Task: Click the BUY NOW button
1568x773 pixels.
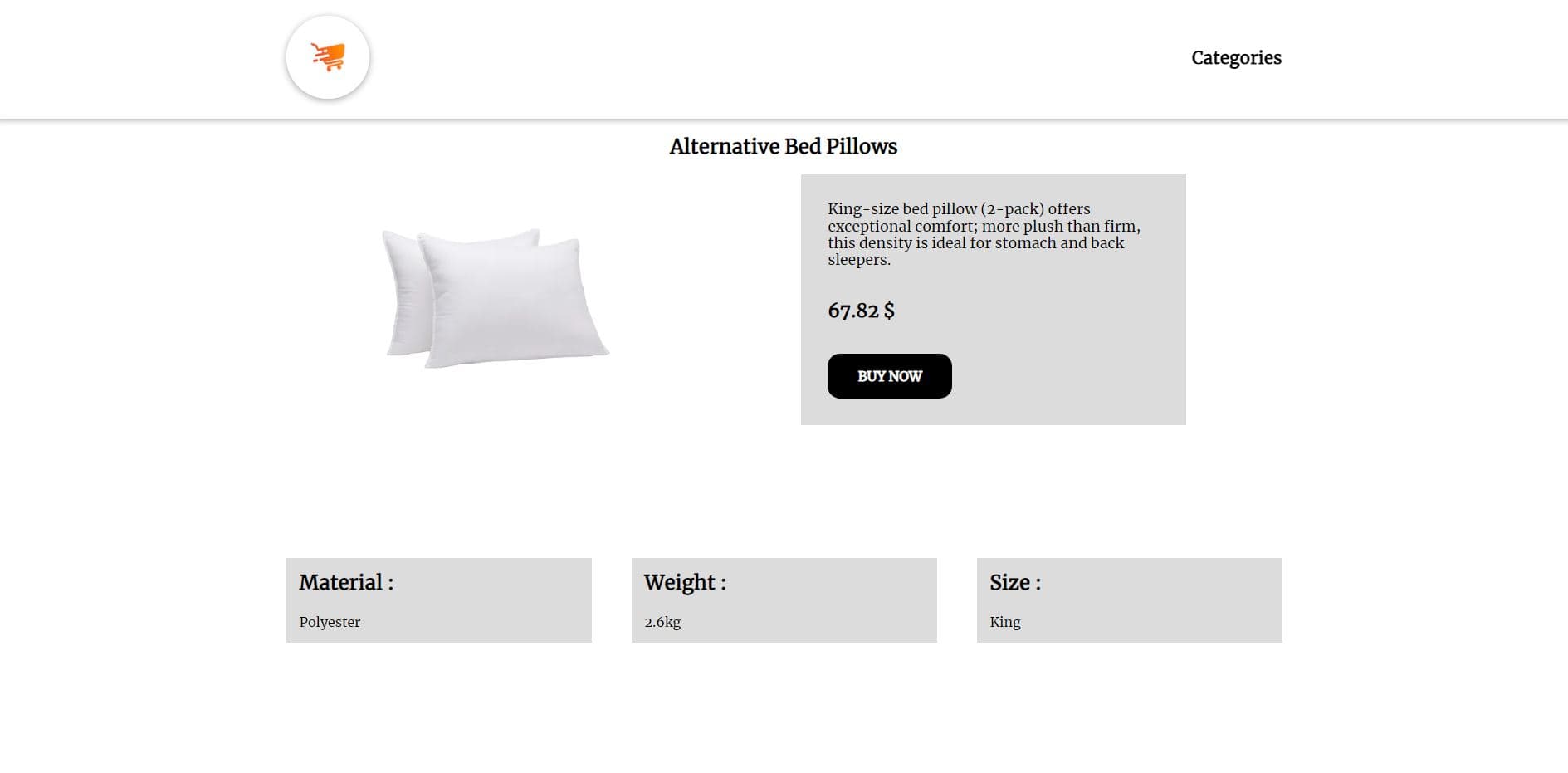Action: pyautogui.click(x=889, y=375)
